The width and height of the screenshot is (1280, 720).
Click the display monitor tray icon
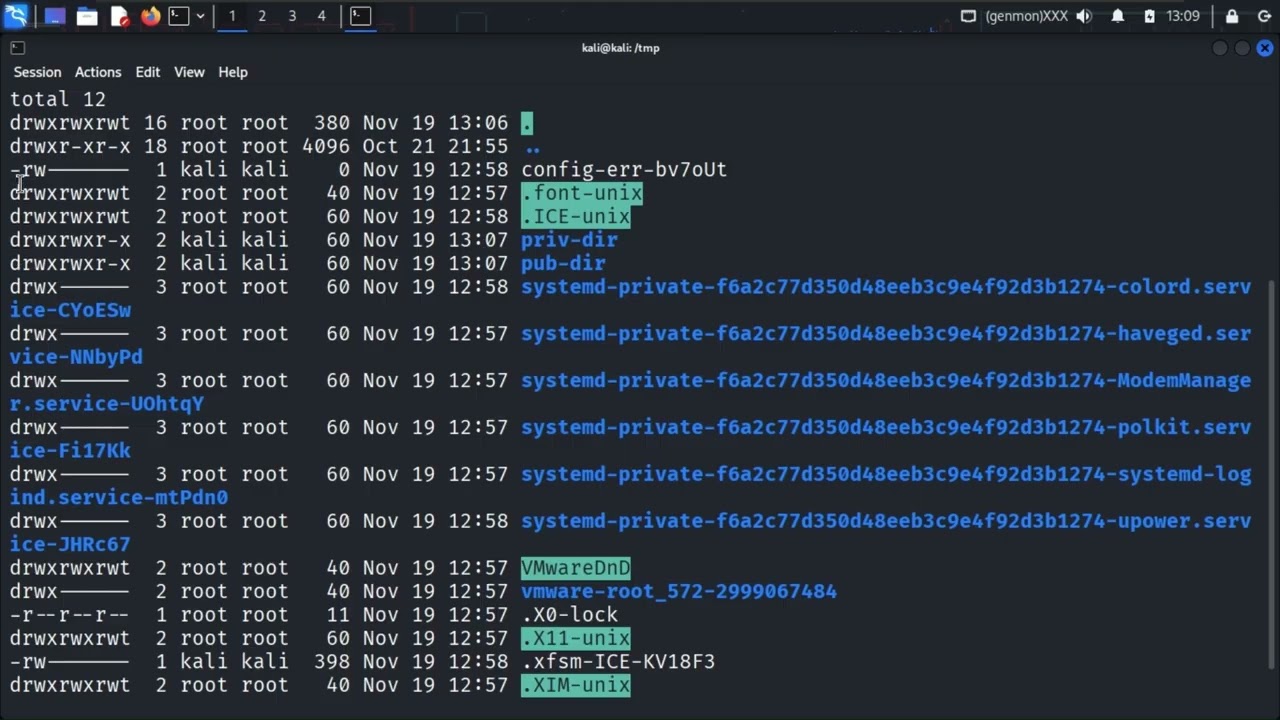click(x=968, y=16)
